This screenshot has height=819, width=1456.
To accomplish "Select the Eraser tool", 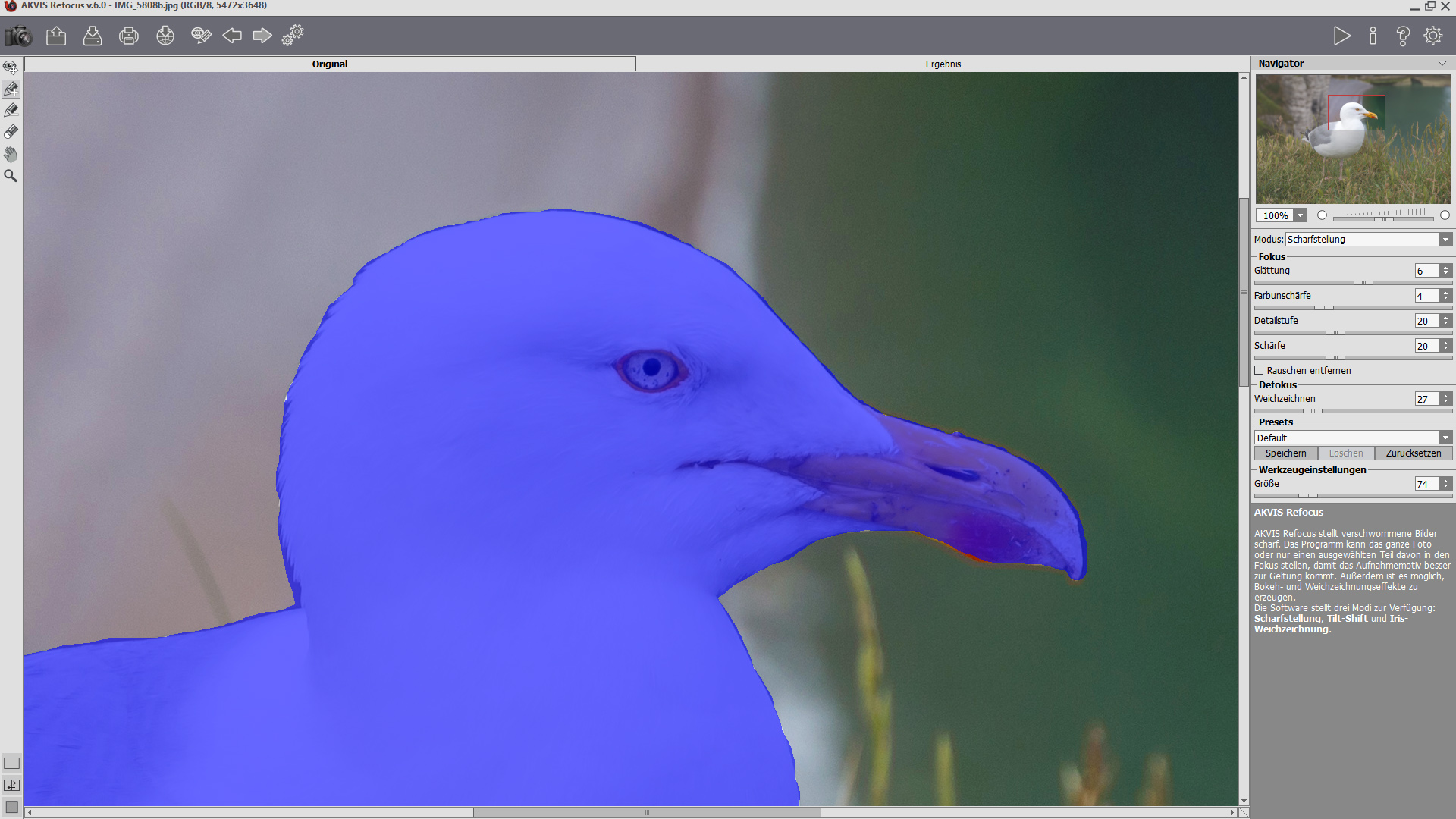I will [x=11, y=132].
